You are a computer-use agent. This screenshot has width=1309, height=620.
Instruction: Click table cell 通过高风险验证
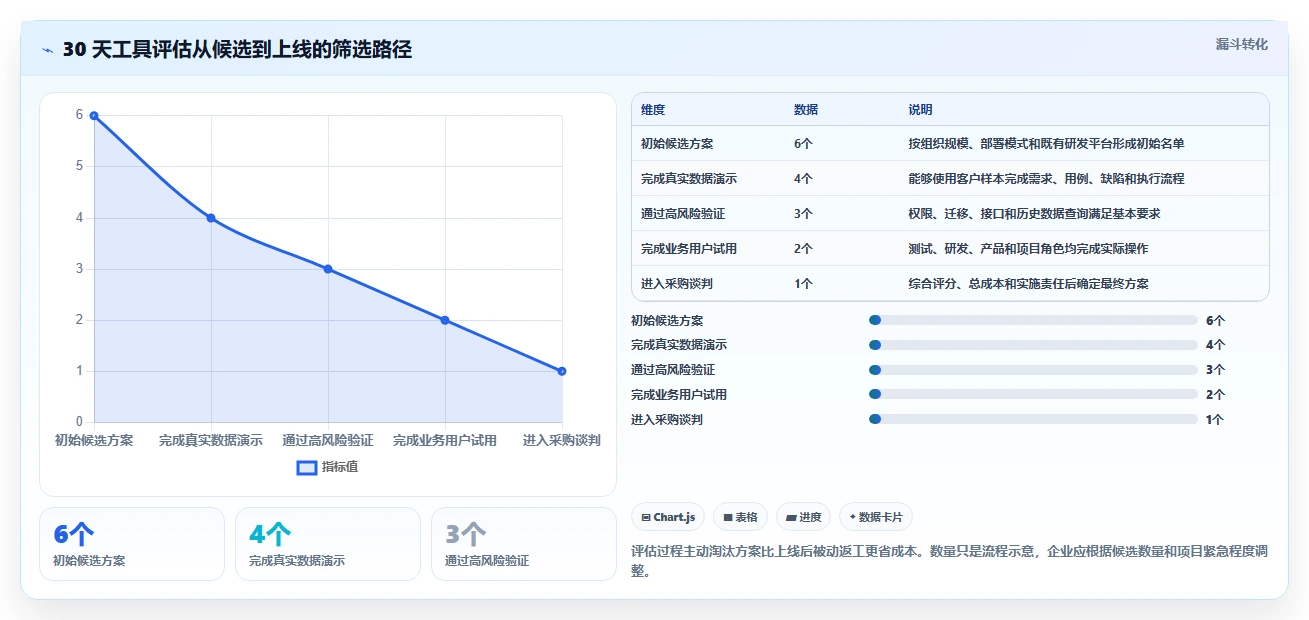(683, 214)
